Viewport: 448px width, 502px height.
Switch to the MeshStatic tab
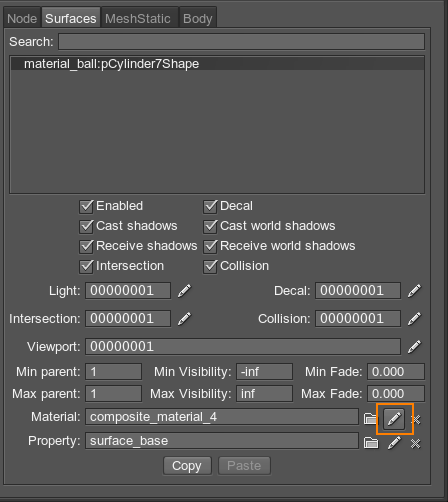pos(138,18)
